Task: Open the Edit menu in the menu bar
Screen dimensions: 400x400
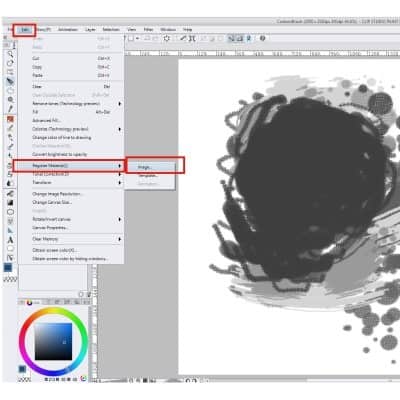Action: [x=24, y=30]
